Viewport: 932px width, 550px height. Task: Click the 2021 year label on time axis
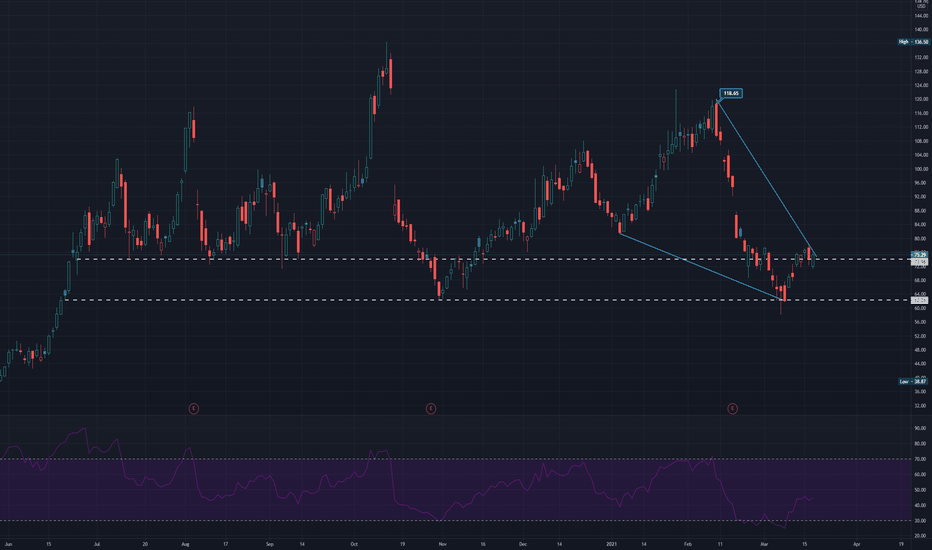pos(611,544)
